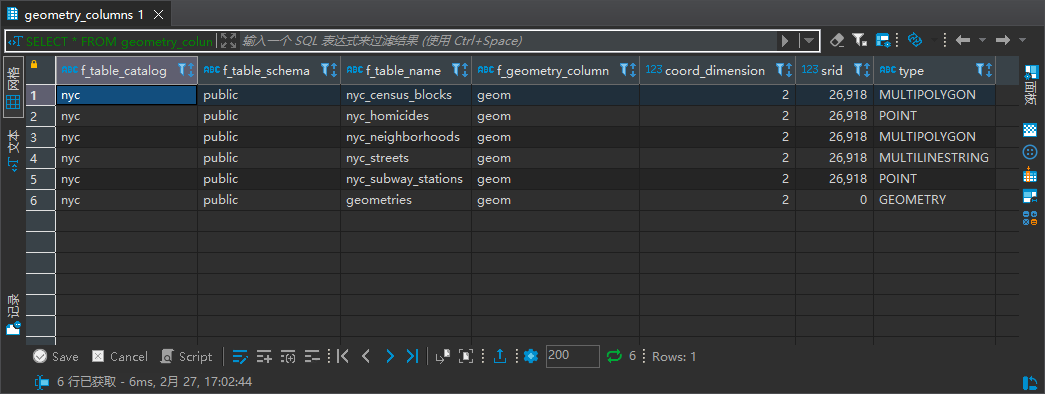This screenshot has height=394, width=1045.
Task: Open filter history dropdown
Action: [x=808, y=41]
